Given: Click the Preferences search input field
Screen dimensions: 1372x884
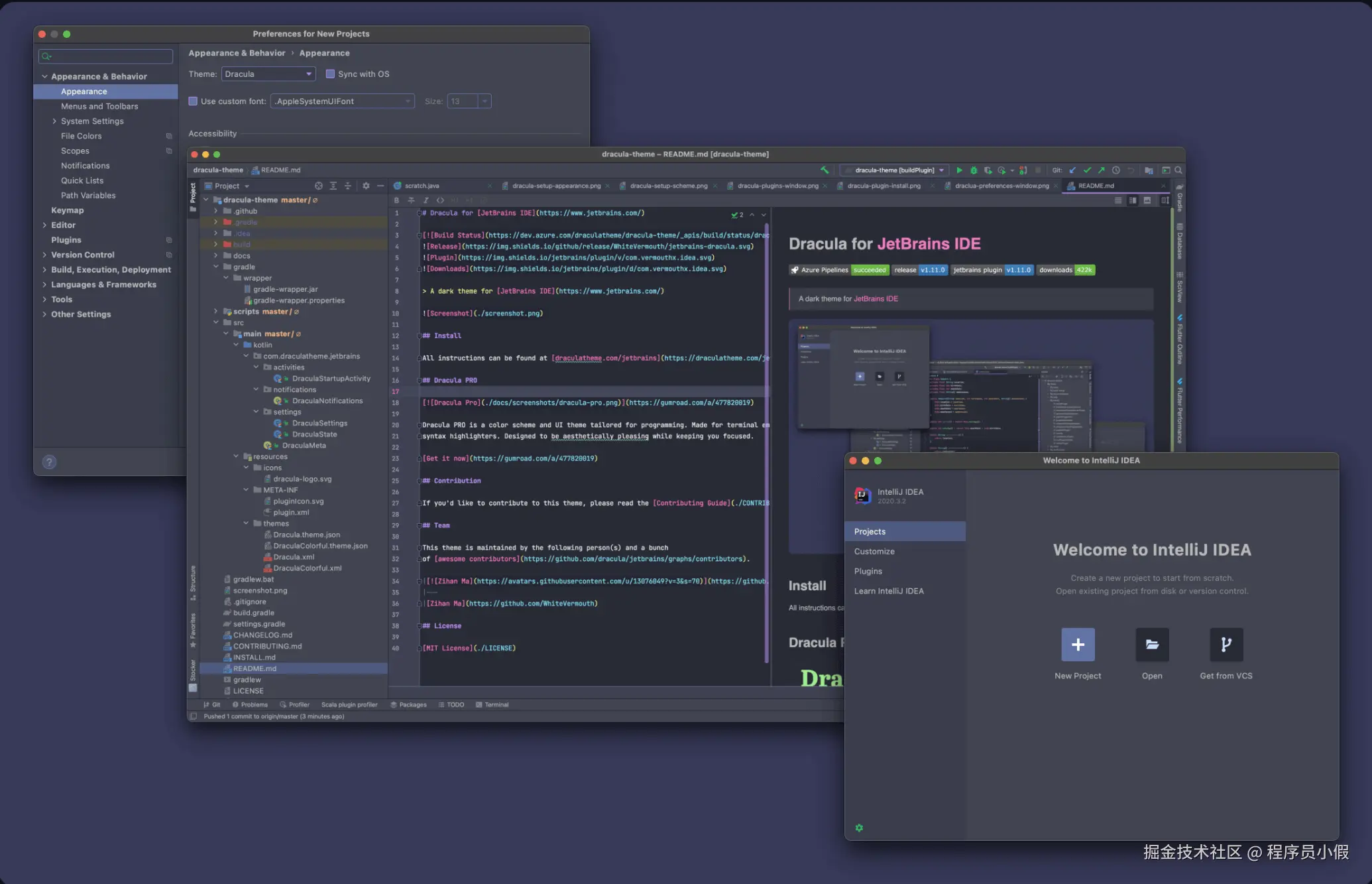Looking at the screenshot, I should pyautogui.click(x=106, y=56).
